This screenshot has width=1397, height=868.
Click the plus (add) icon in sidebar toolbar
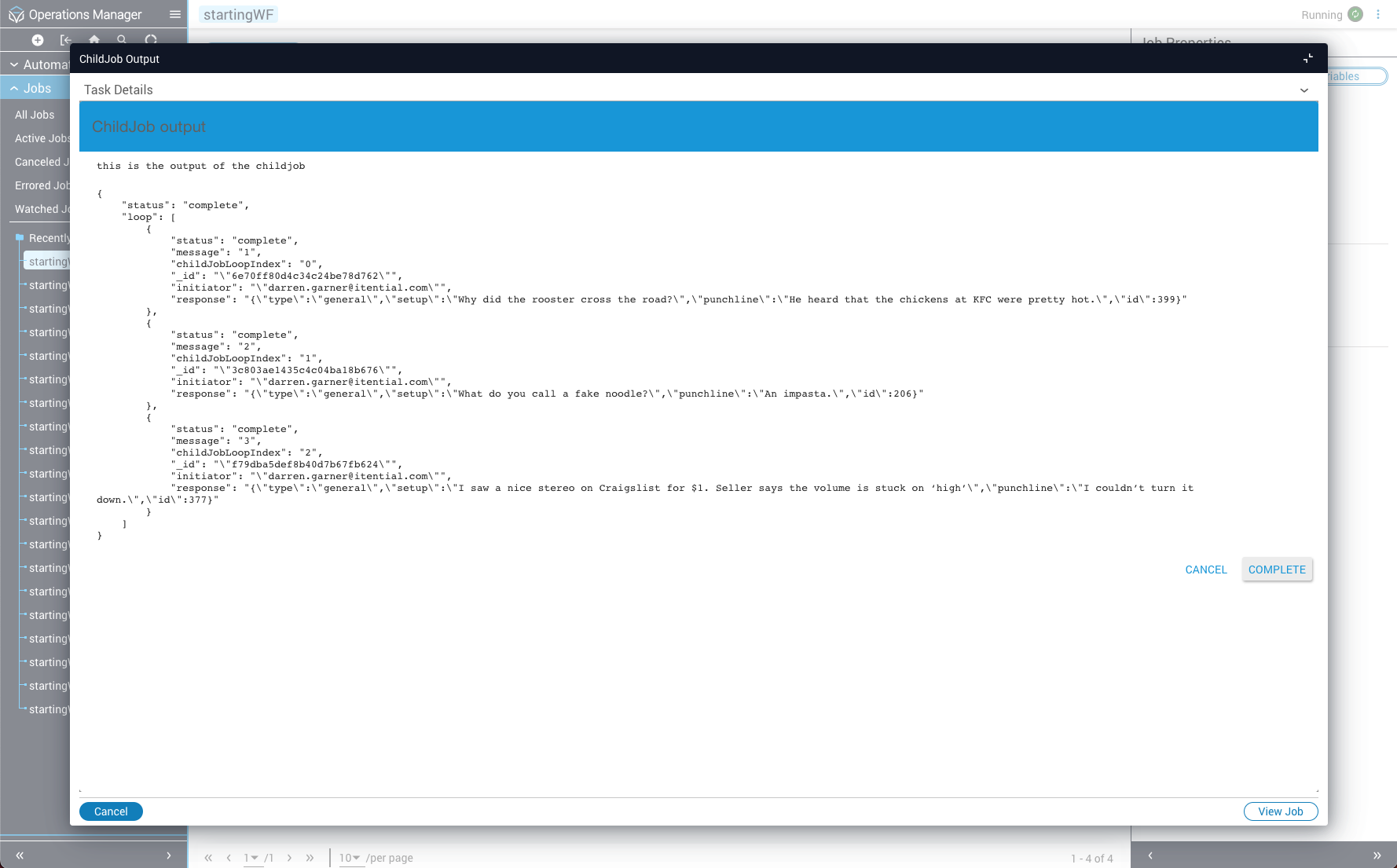(38, 40)
